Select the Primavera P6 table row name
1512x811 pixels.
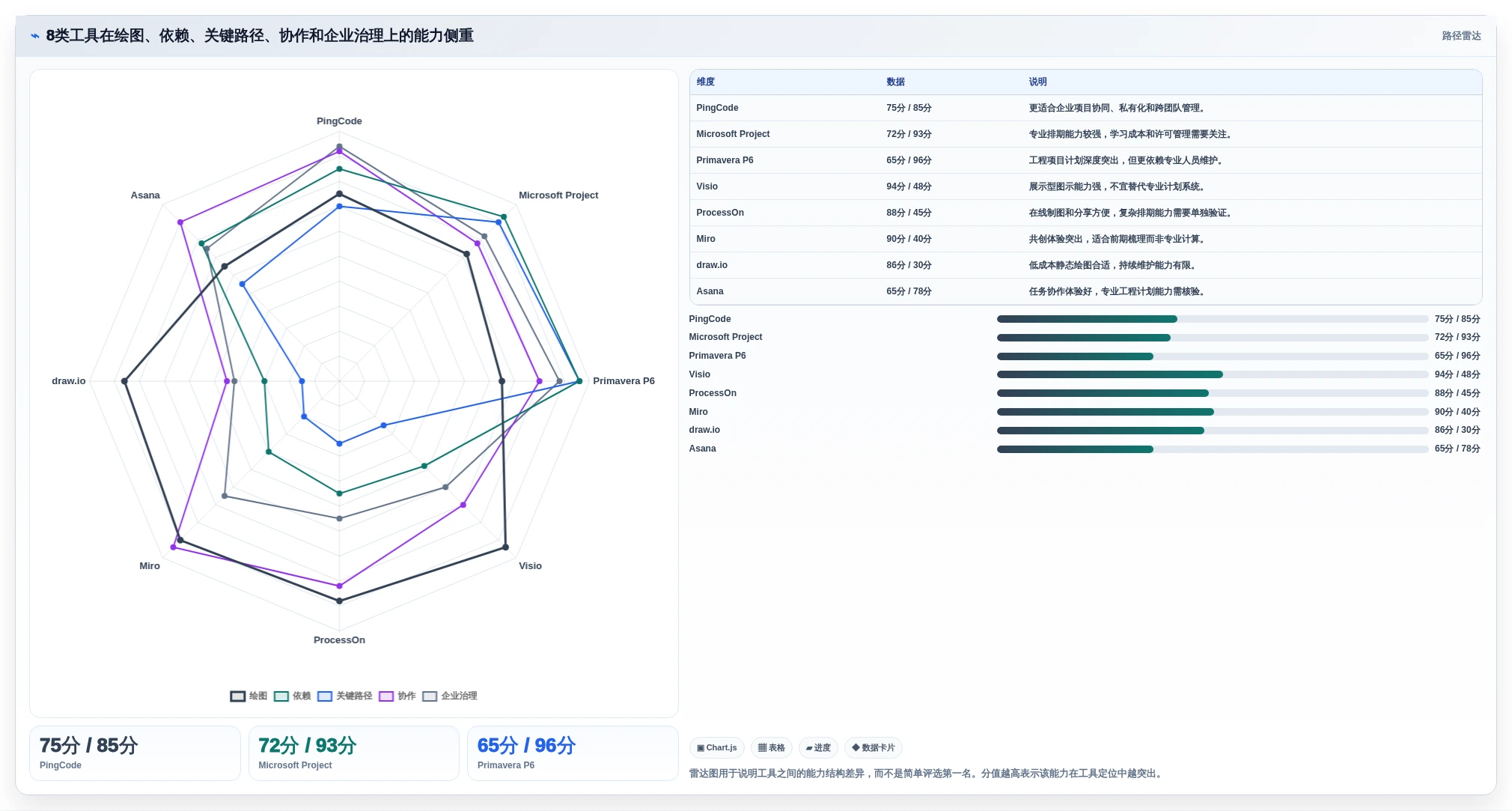[x=725, y=160]
